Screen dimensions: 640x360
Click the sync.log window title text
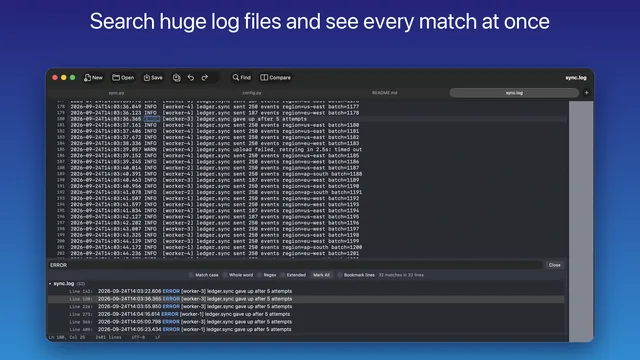[x=576, y=78]
